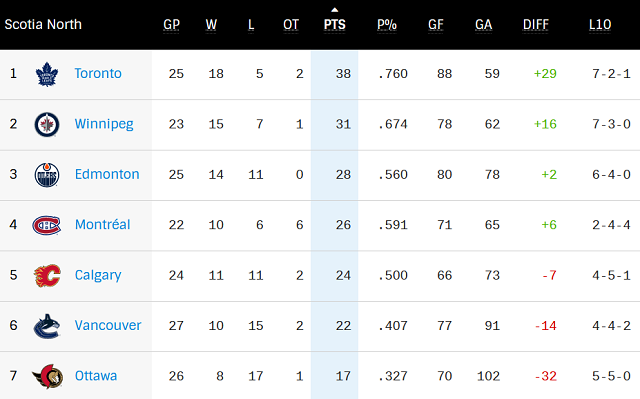The image size is (640, 399).
Task: Sort table by the L10 header
Action: click(x=600, y=25)
